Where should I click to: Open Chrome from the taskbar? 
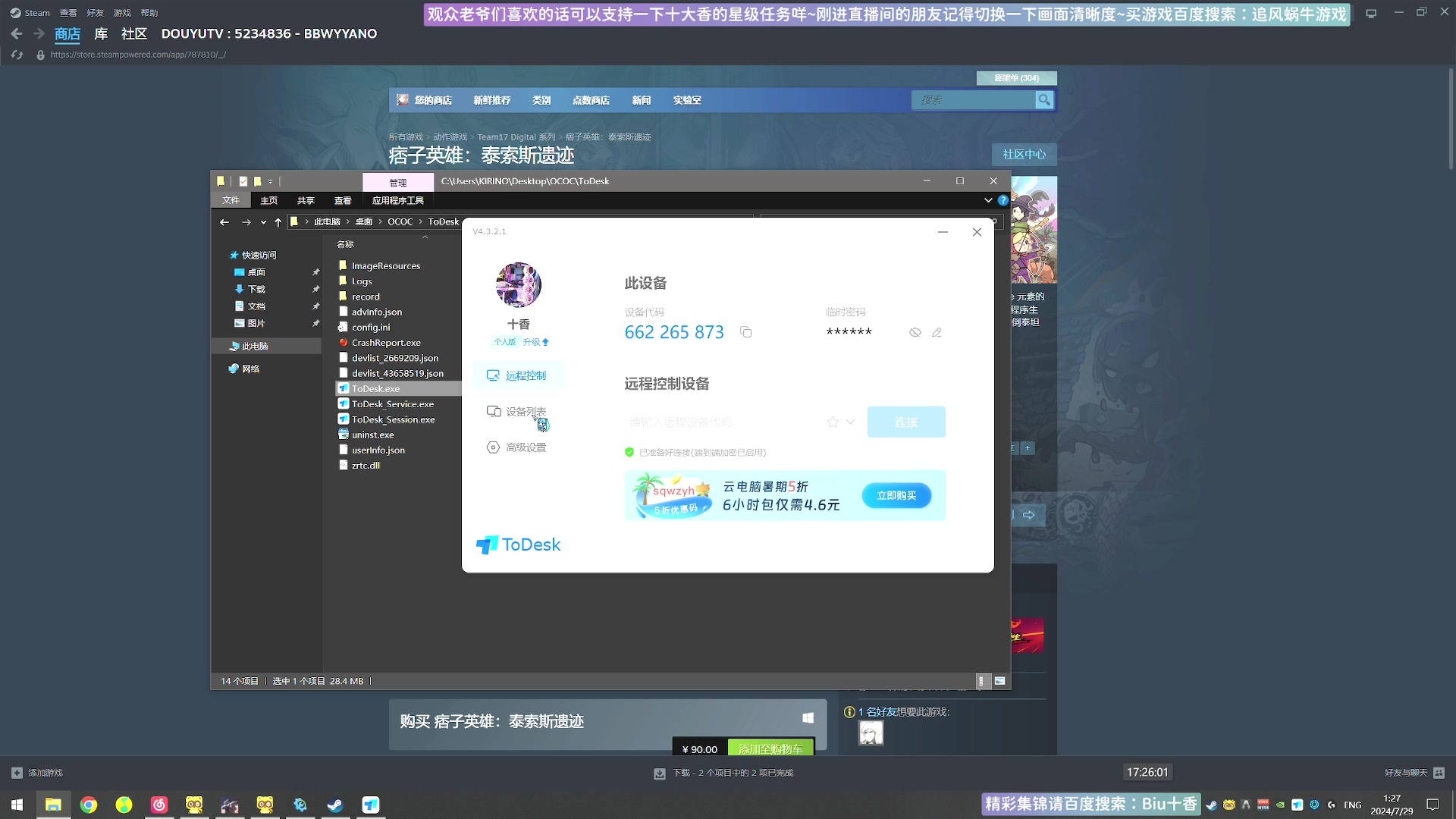coord(89,805)
